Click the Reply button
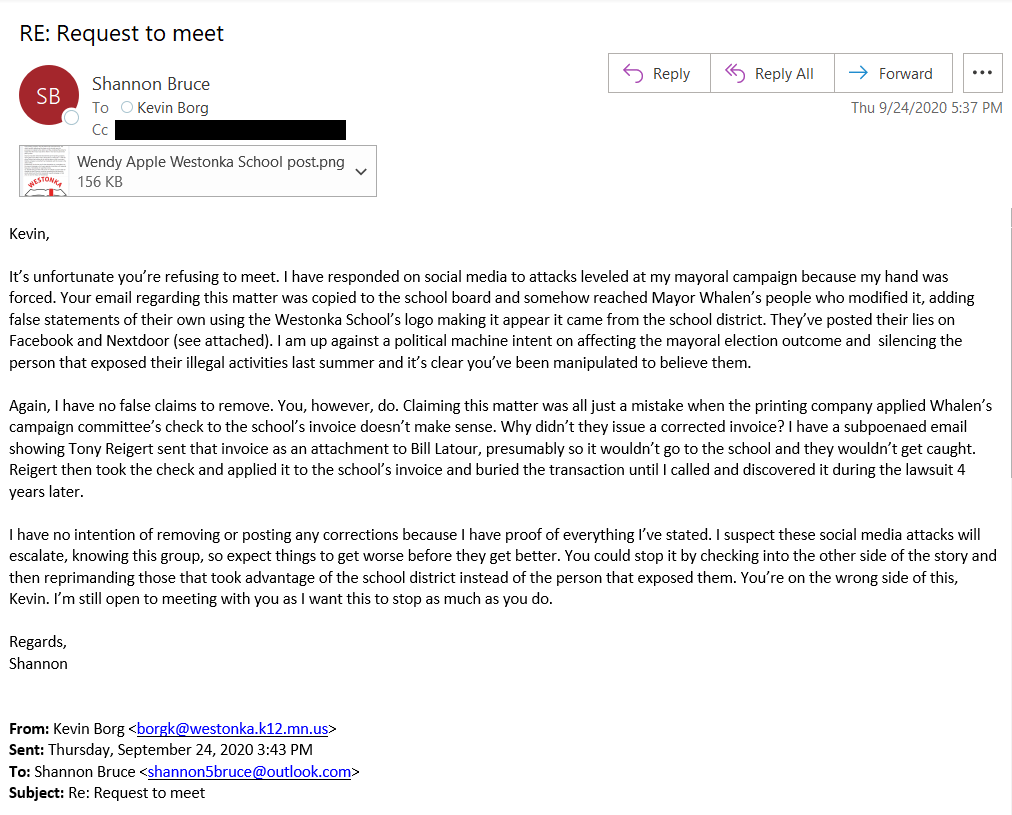Screen dimensions: 1012x815 (x=659, y=73)
